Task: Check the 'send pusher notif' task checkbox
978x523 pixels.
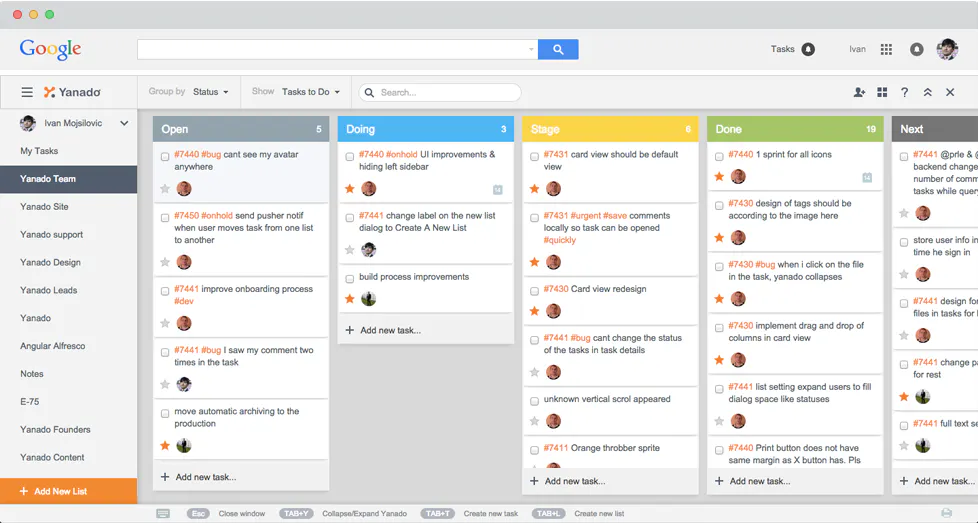Action: click(165, 218)
